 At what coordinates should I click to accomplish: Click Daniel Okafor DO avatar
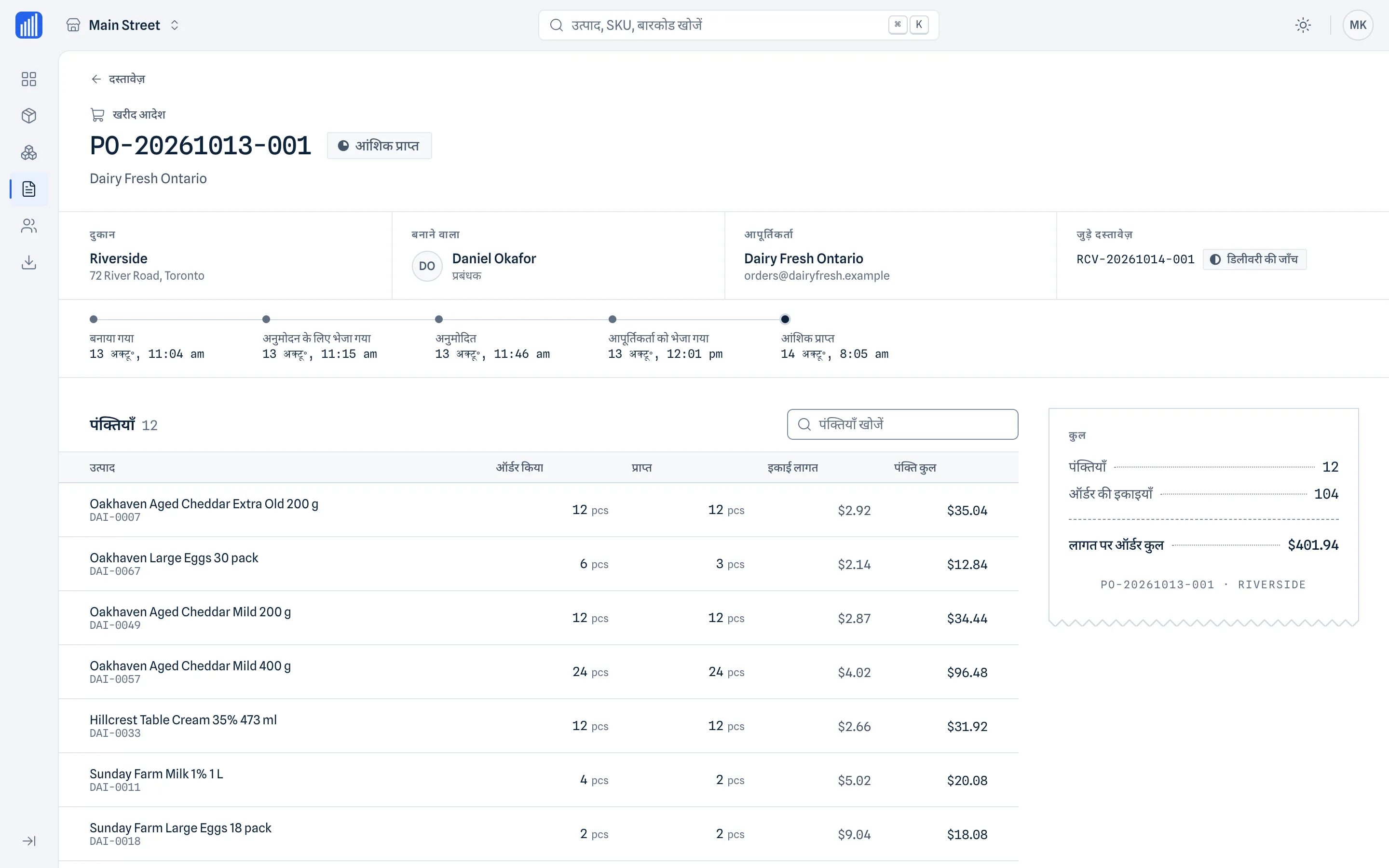click(x=427, y=266)
